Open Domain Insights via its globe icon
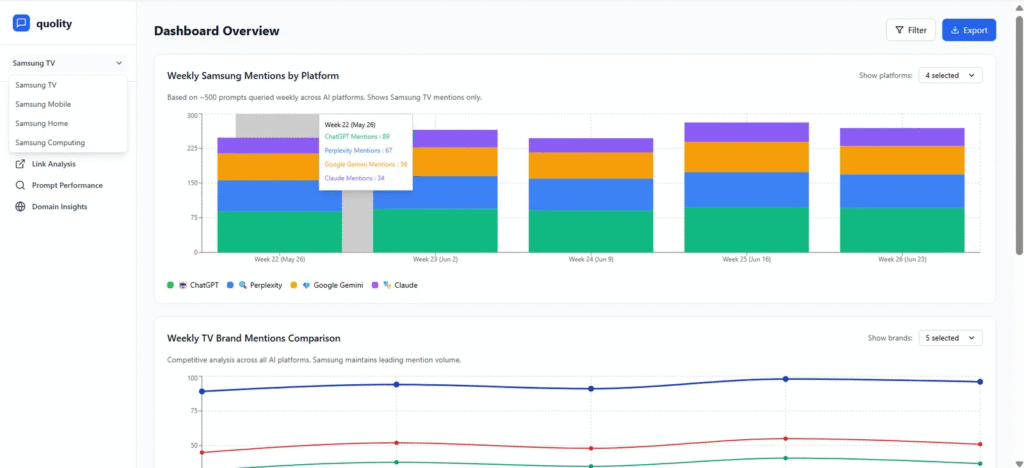Screen dimensions: 1024x468 [x=20, y=207]
